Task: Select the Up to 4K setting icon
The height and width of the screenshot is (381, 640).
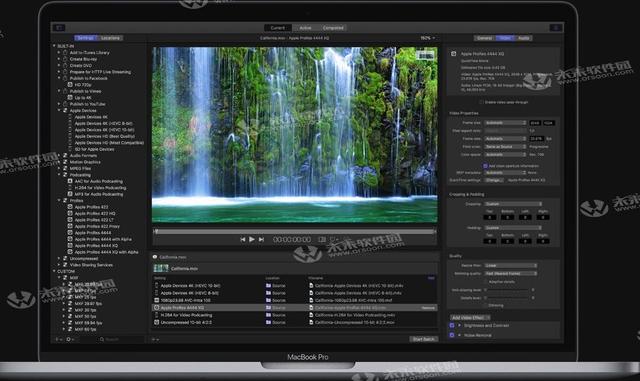Action: click(70, 98)
